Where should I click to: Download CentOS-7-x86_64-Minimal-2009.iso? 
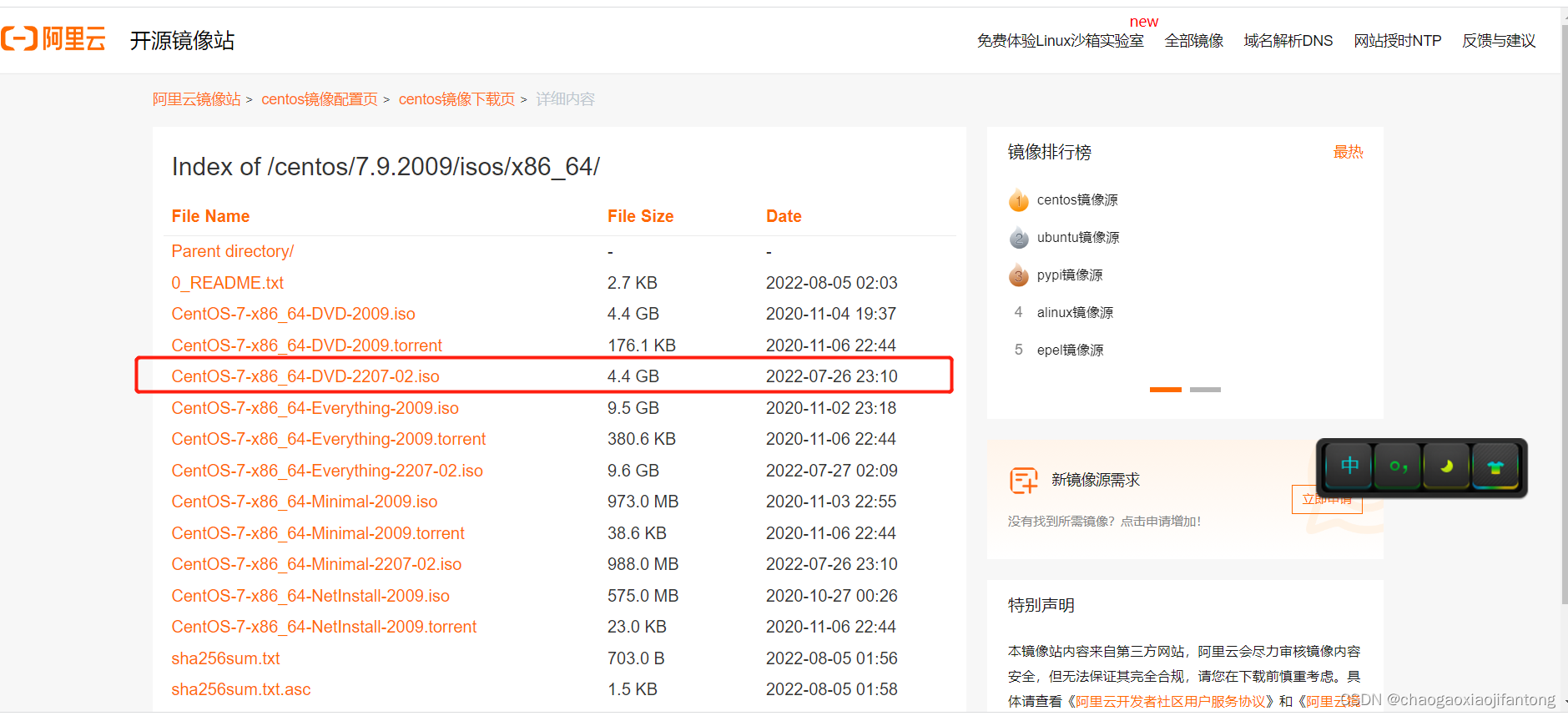pos(305,502)
